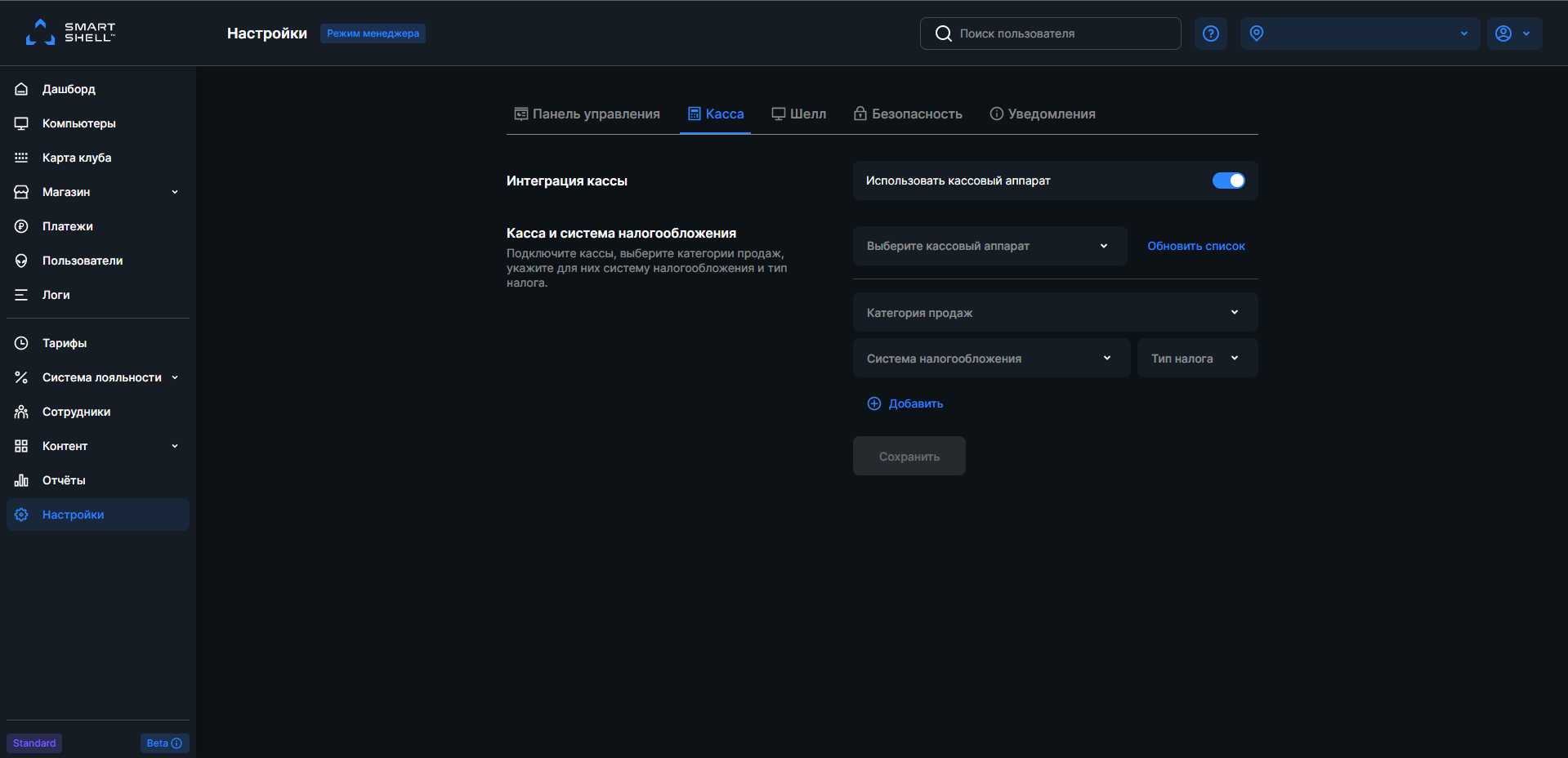Open Карта клуба from the sidebar
This screenshot has height=758, width=1568.
(x=75, y=157)
